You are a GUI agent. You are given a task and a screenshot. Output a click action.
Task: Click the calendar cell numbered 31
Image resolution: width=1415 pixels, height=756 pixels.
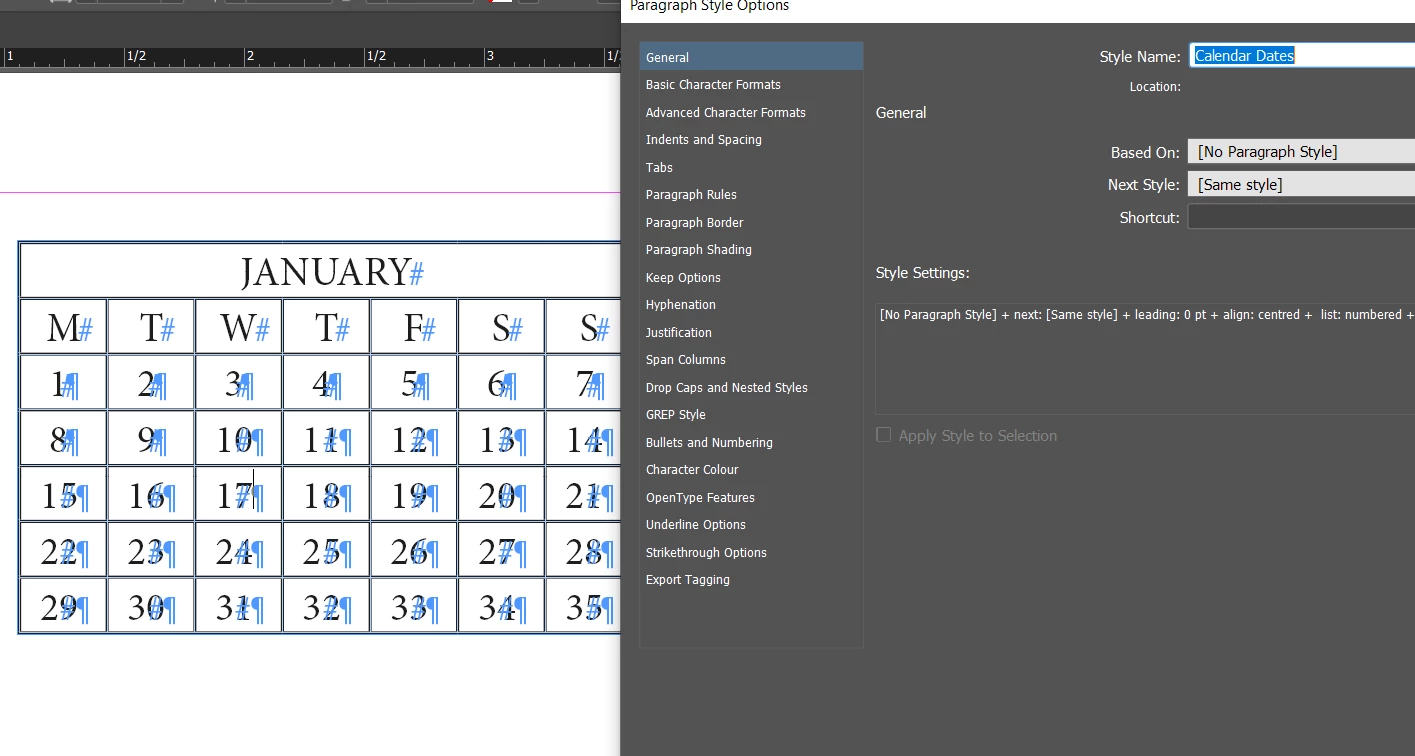tap(239, 606)
